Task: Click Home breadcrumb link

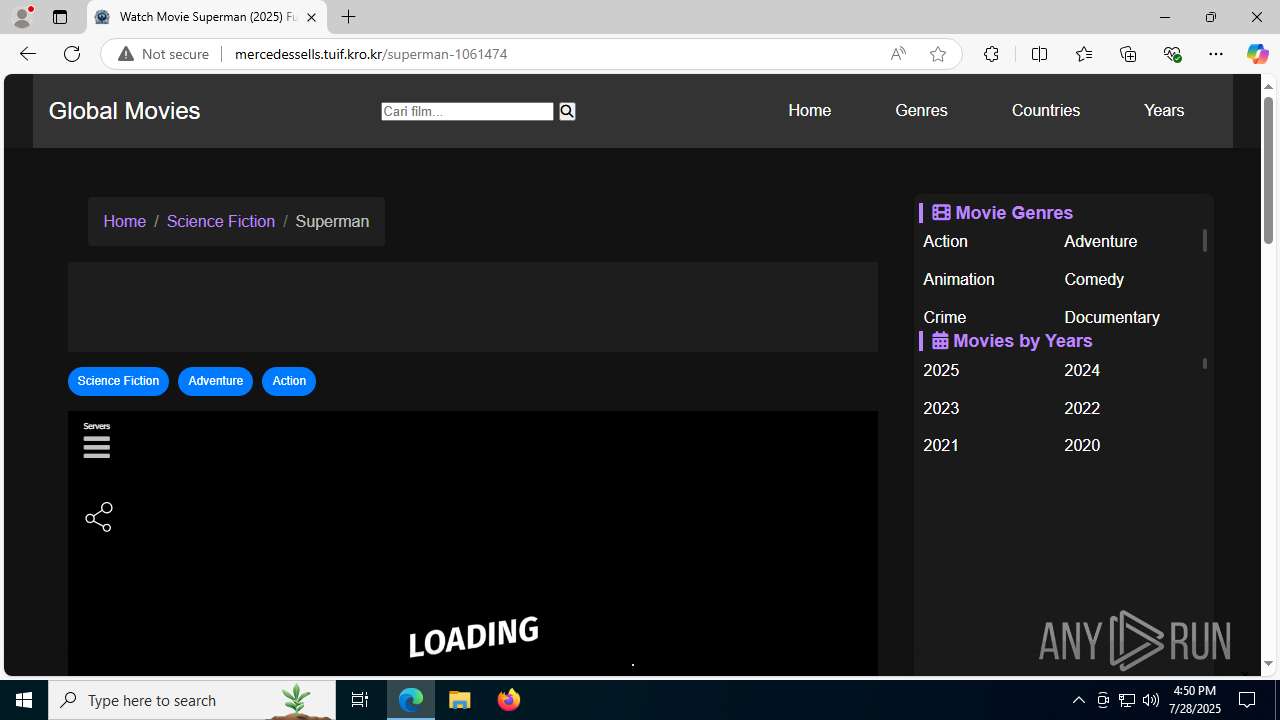Action: (124, 221)
